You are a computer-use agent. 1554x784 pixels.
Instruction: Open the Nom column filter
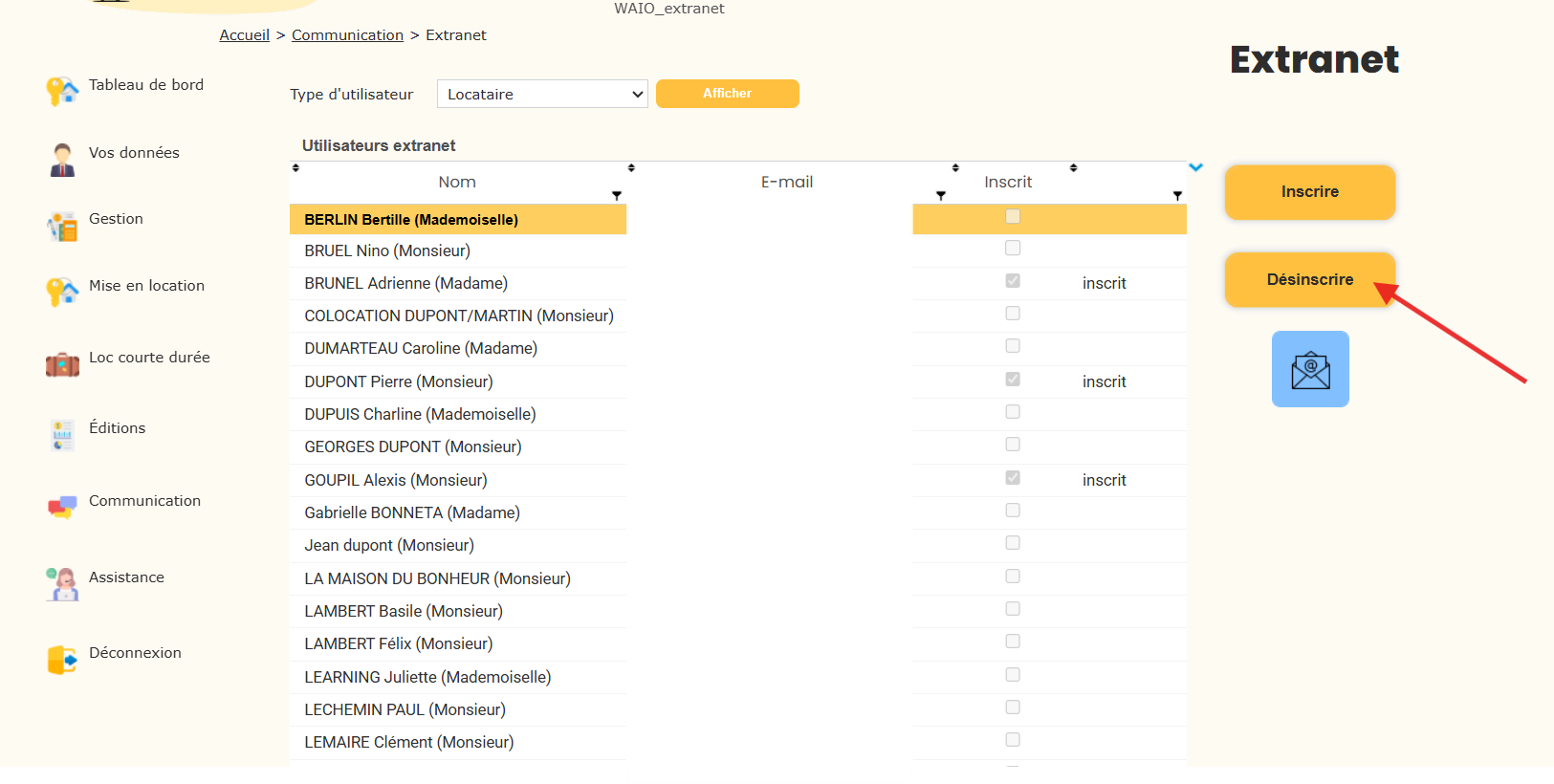pos(617,196)
